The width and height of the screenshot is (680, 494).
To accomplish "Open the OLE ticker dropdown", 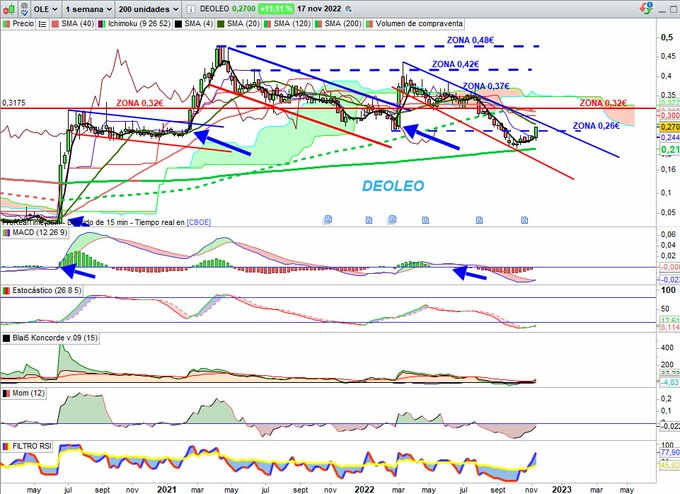I will coord(46,9).
